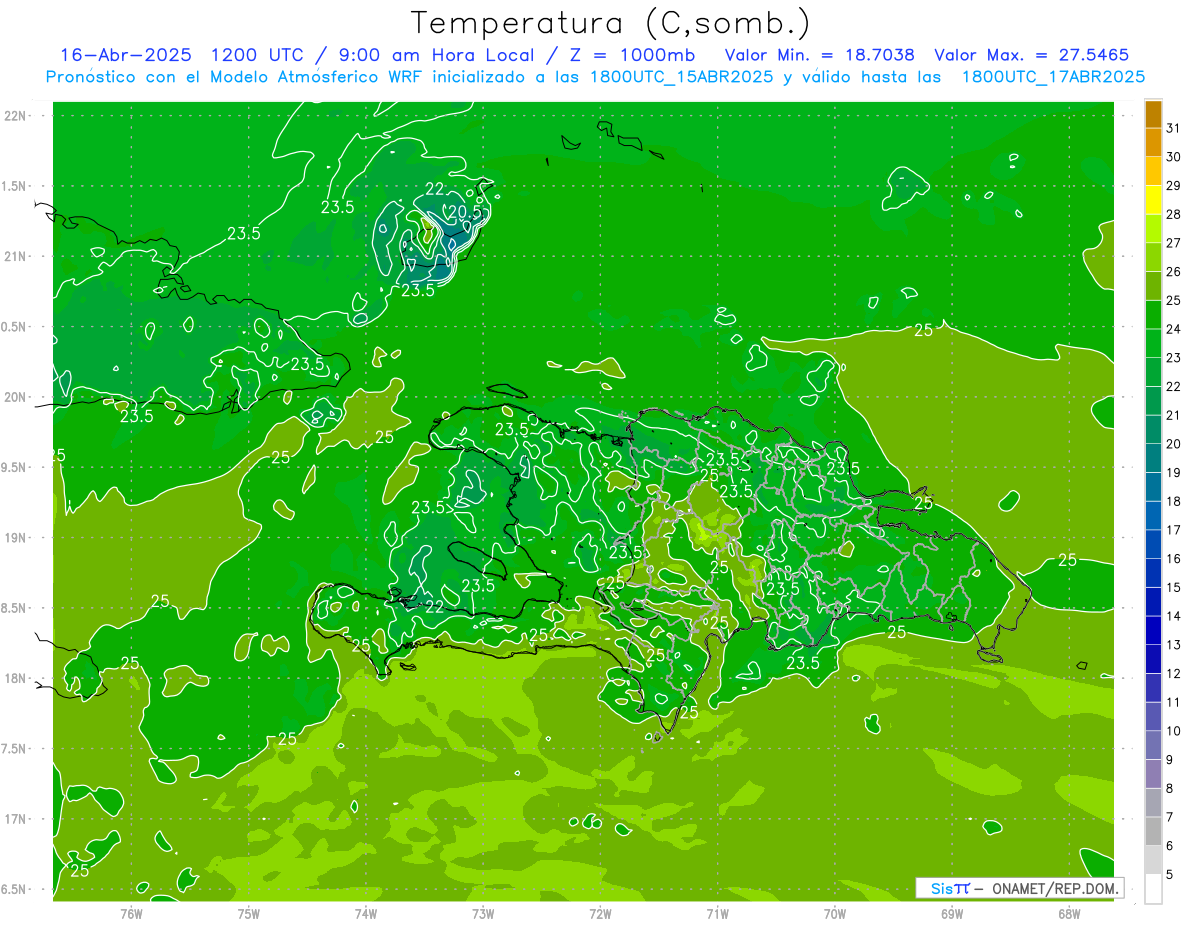The image size is (1200, 927).
Task: Click the '70W' longitude axis label
Action: pos(835,914)
